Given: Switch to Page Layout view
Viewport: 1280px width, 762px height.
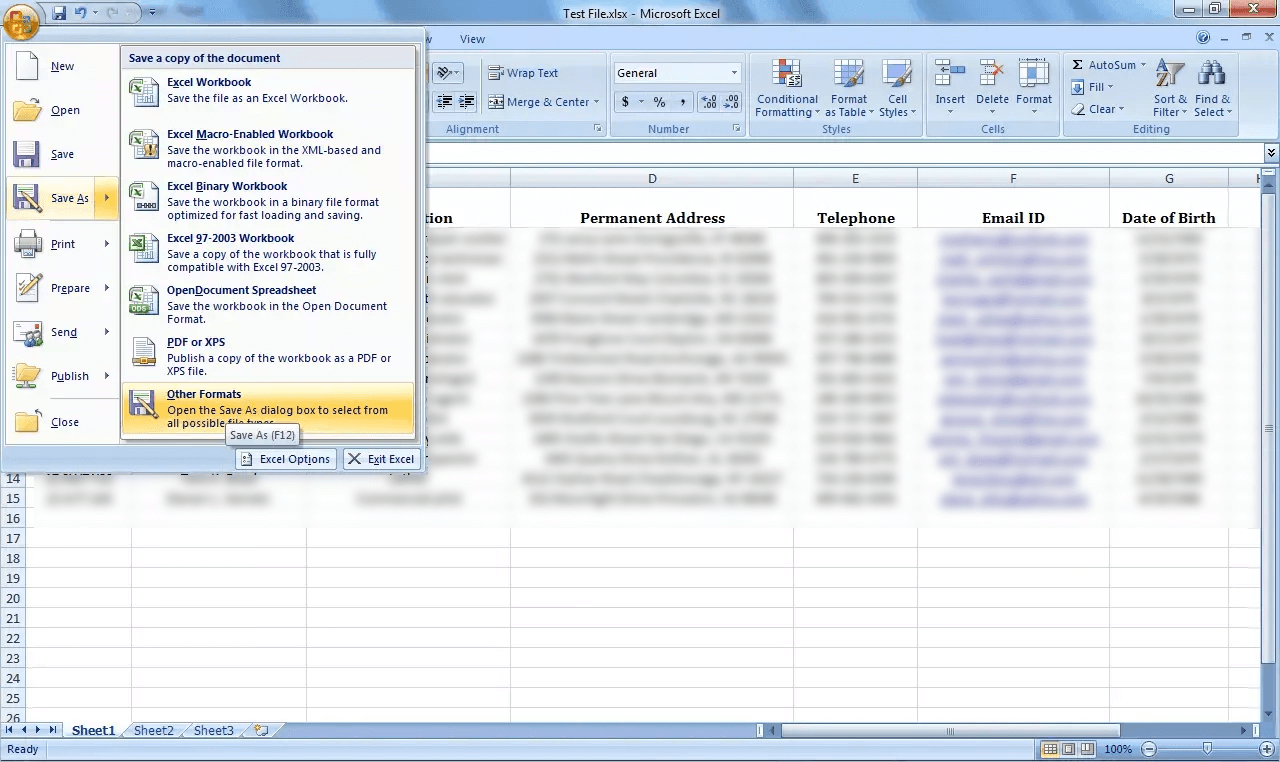Looking at the screenshot, I should point(1068,748).
